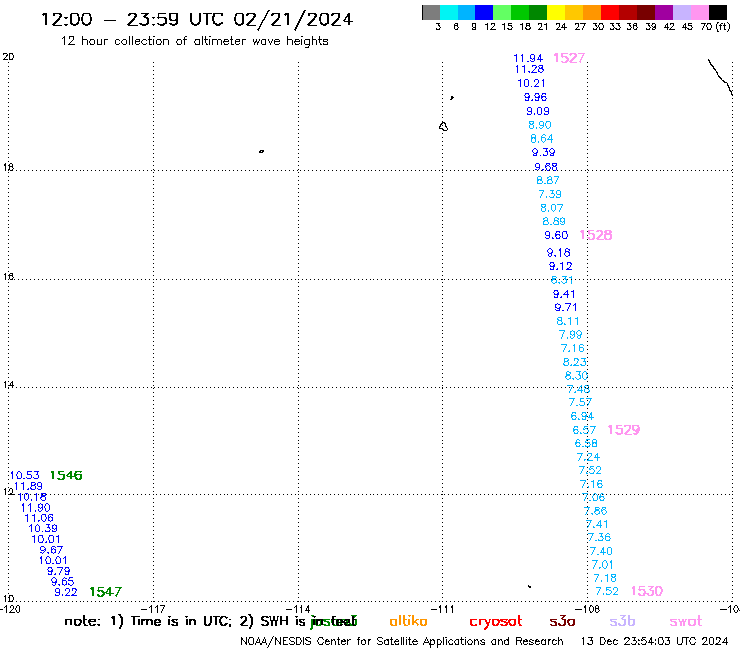Click the wave height value 9.96
This screenshot has height=650, width=740.
click(536, 97)
